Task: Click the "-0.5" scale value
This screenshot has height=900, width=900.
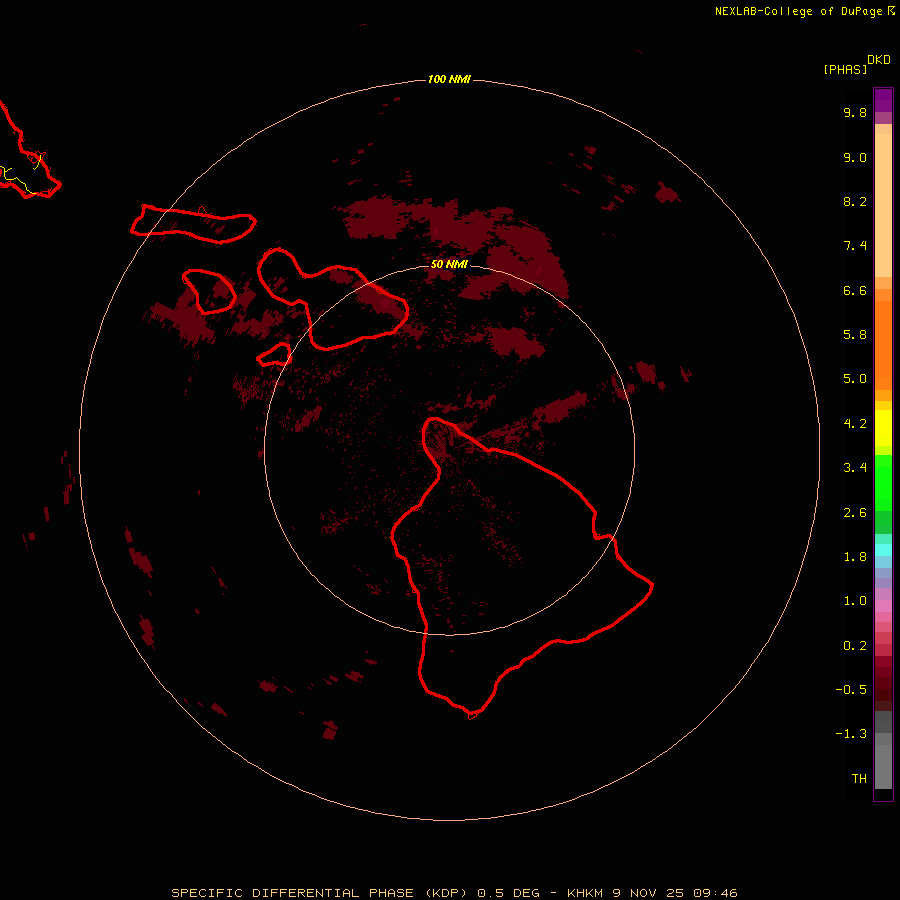Action: point(851,690)
